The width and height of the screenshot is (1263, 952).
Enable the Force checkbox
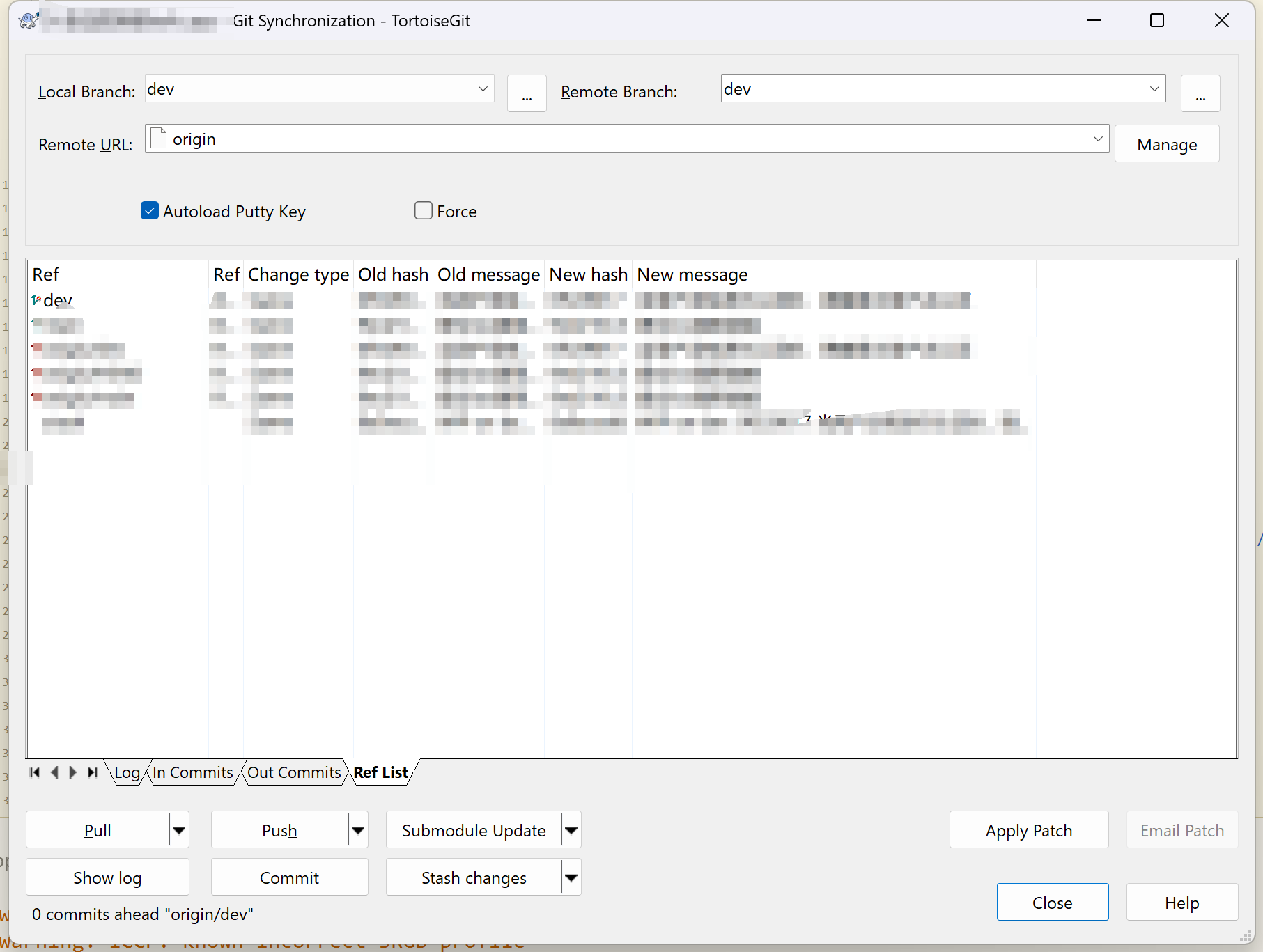[x=423, y=210]
